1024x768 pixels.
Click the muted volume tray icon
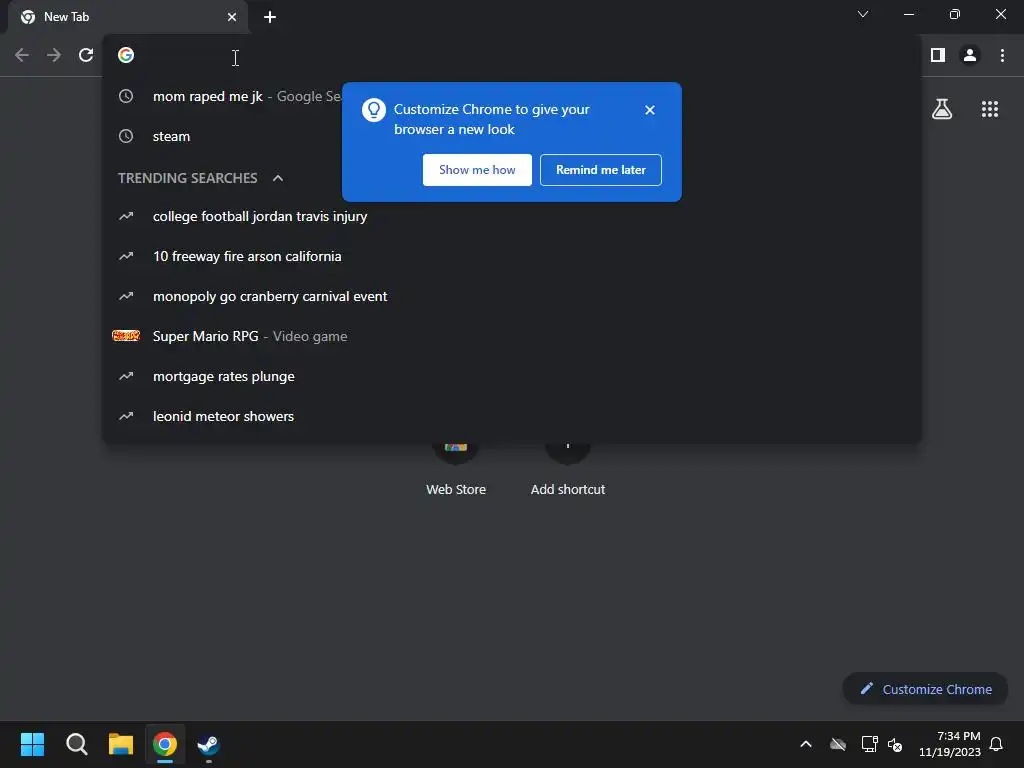click(x=895, y=744)
